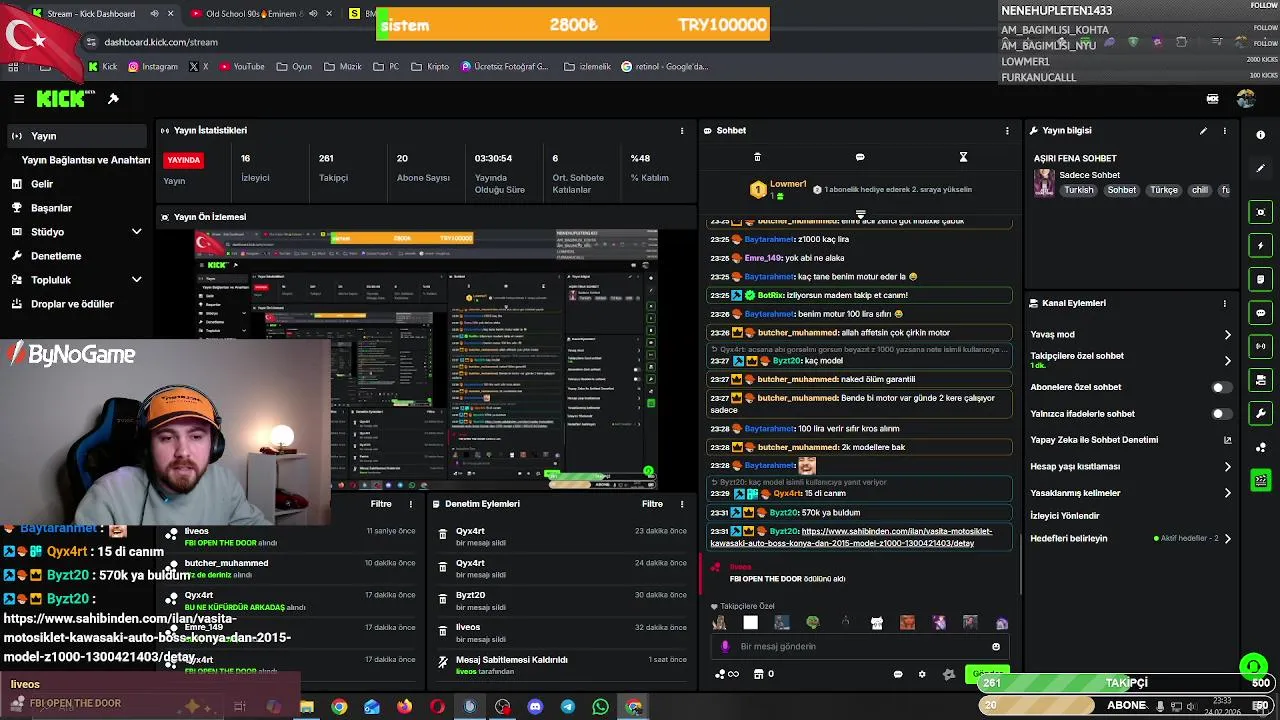
Task: Click the focus frame icon in right sidebar
Action: coord(1260,212)
